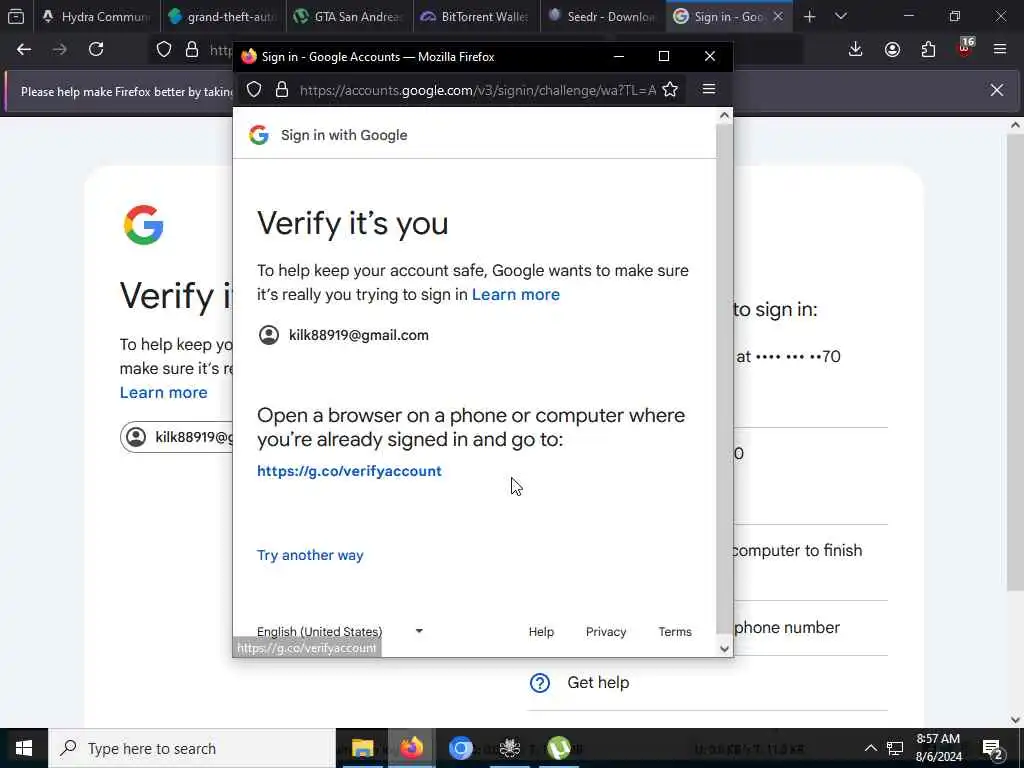Image resolution: width=1024 pixels, height=768 pixels.
Task: Close the Sign in - Google tab
Action: coord(778,17)
